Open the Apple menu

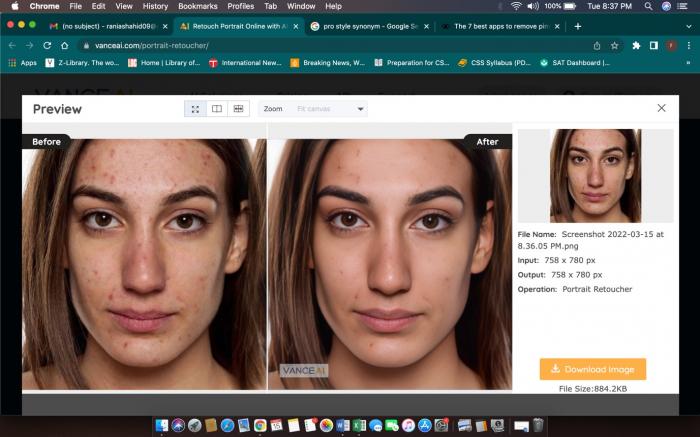[x=15, y=6]
